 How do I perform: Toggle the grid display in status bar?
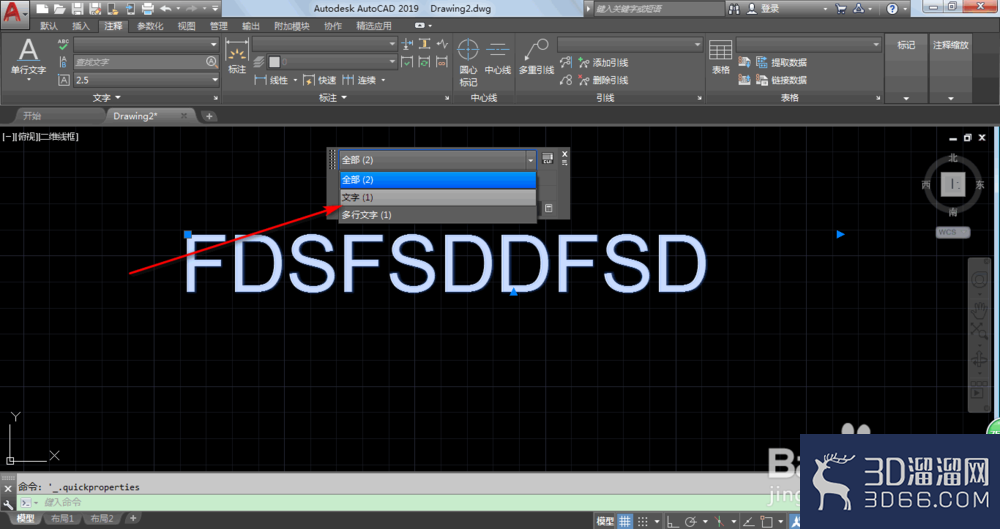tap(624, 521)
